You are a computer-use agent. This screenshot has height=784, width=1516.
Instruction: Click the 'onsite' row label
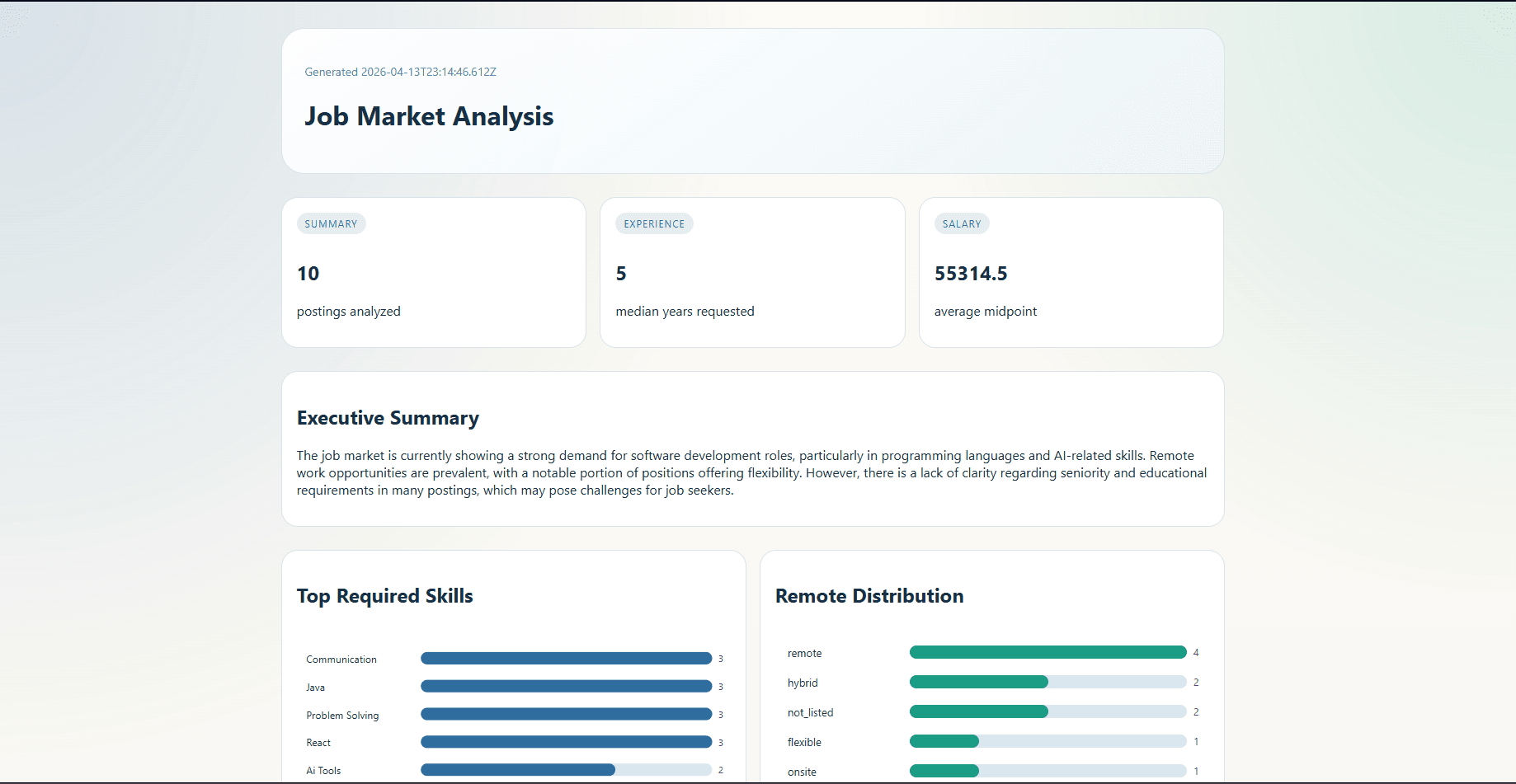(x=802, y=772)
